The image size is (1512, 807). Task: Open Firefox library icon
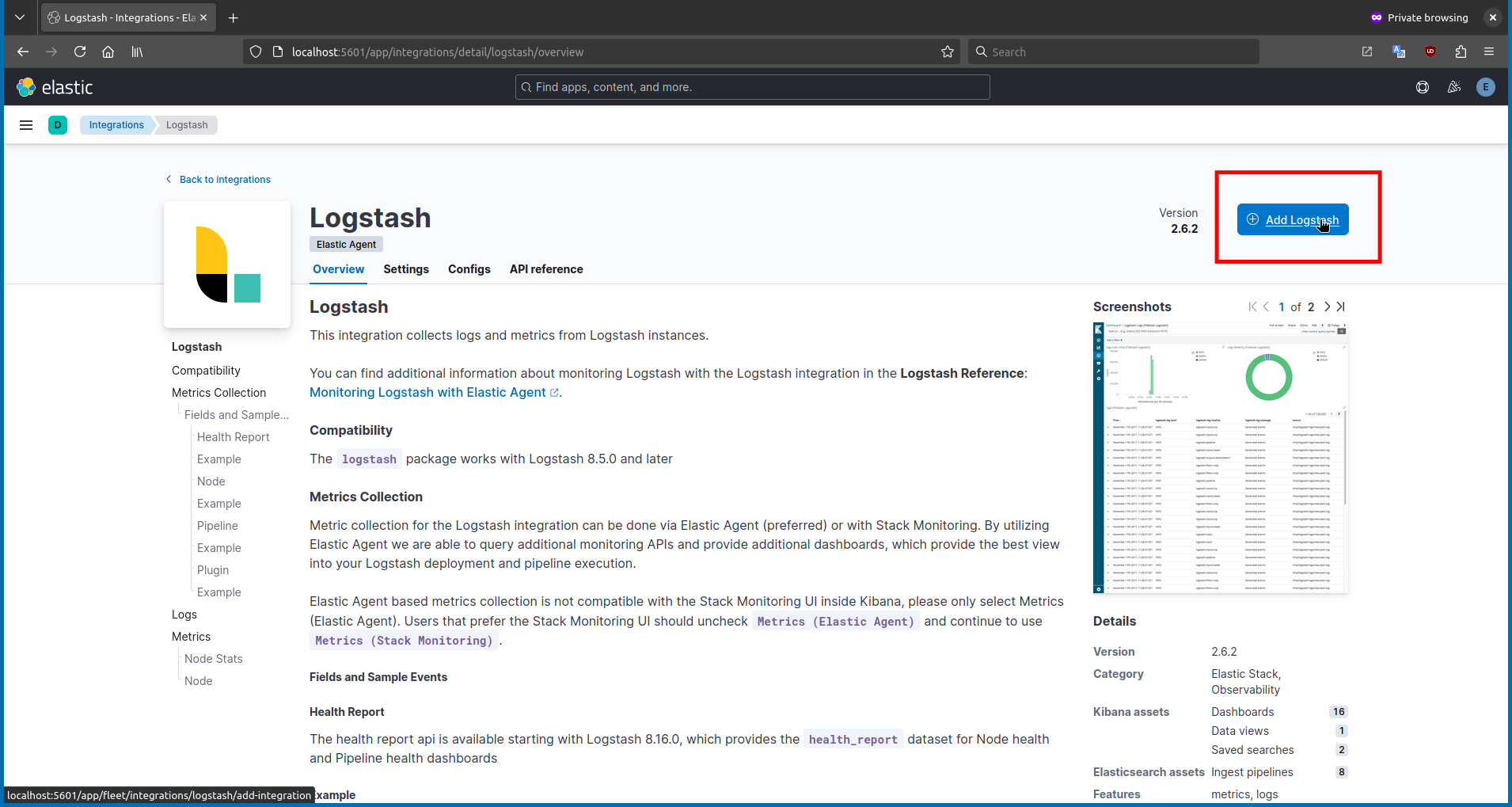137,51
